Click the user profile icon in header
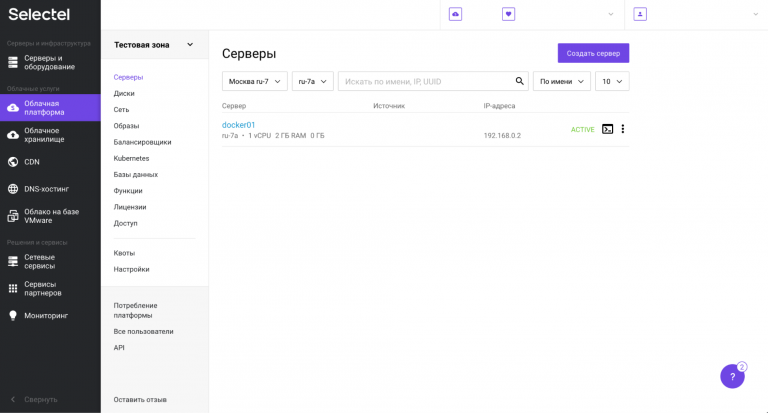 pos(640,14)
